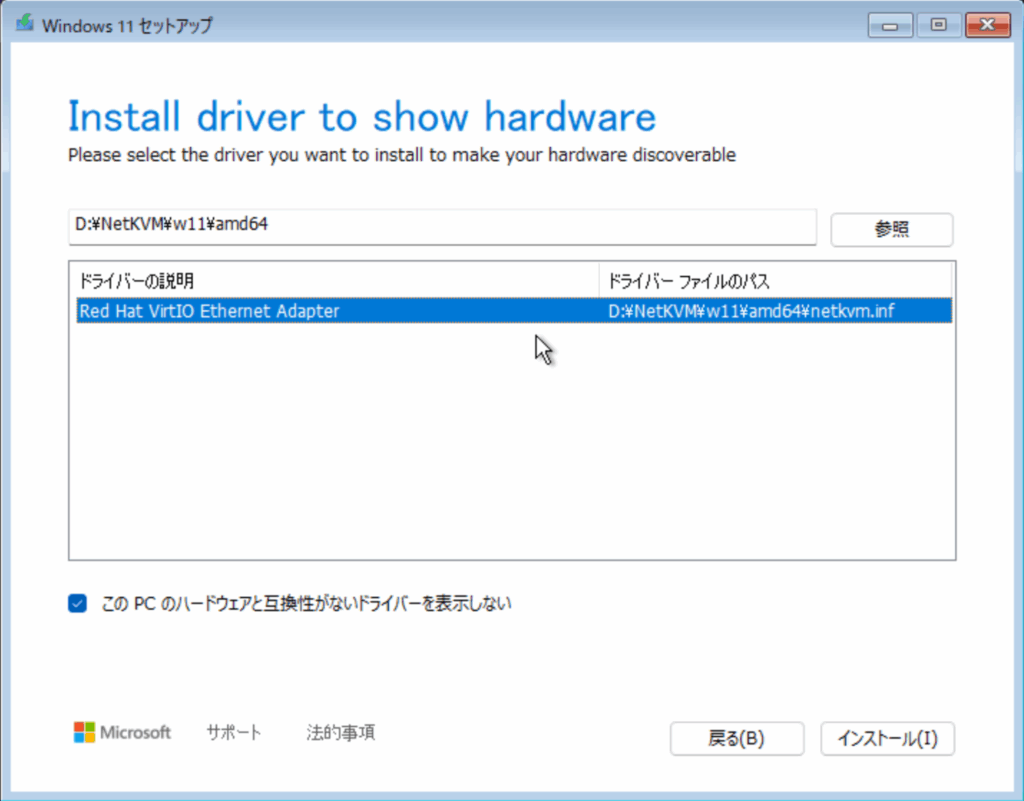This screenshot has height=801, width=1024.
Task: Click the 互換性がないドライバーを表示しない label text
Action: click(x=306, y=604)
